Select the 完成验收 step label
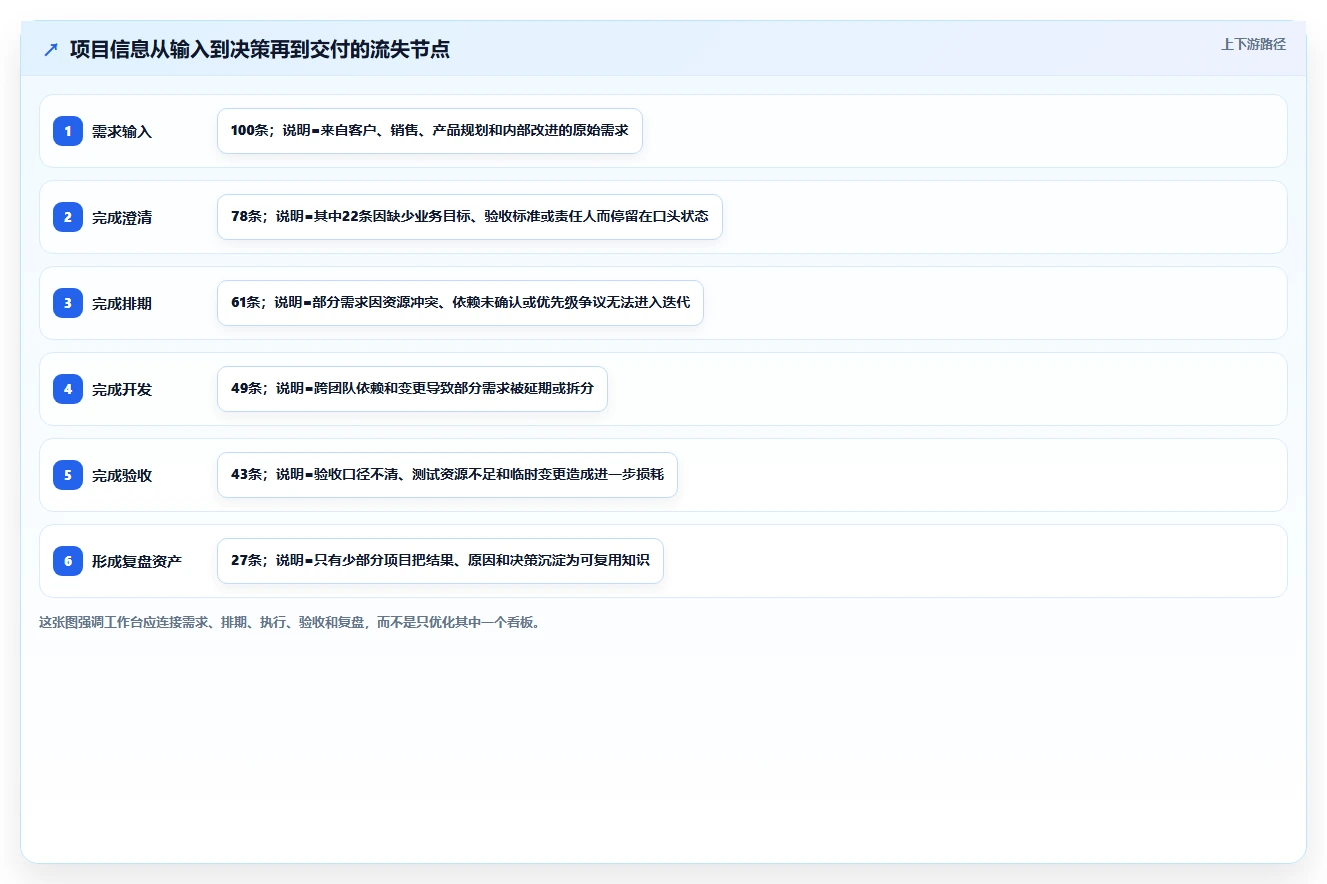 pyautogui.click(x=122, y=475)
